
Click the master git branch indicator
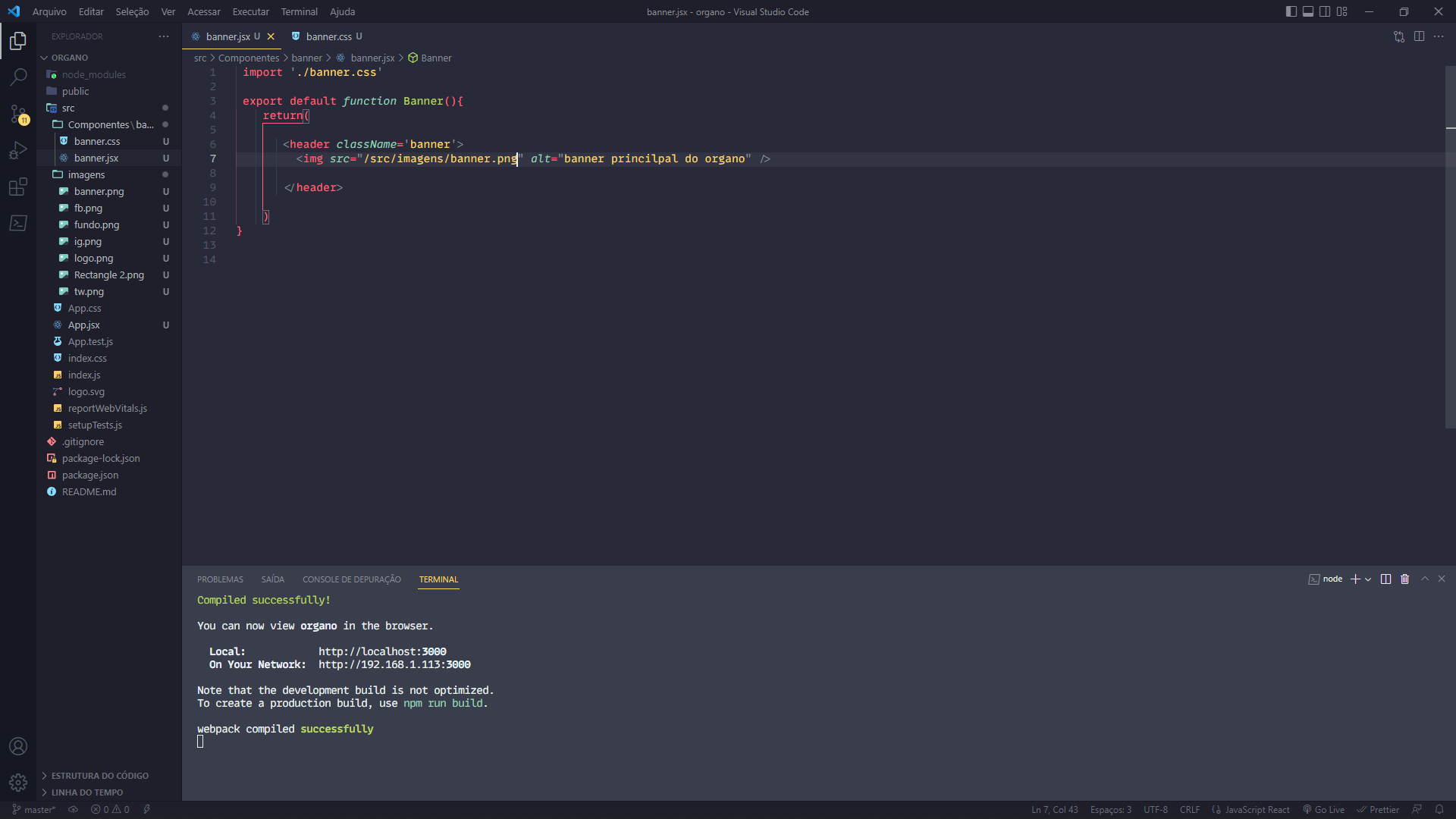point(34,810)
